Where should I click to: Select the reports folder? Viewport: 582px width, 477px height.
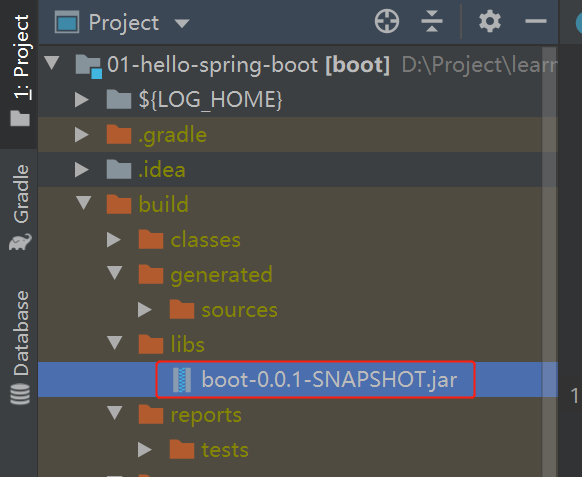coord(190,415)
